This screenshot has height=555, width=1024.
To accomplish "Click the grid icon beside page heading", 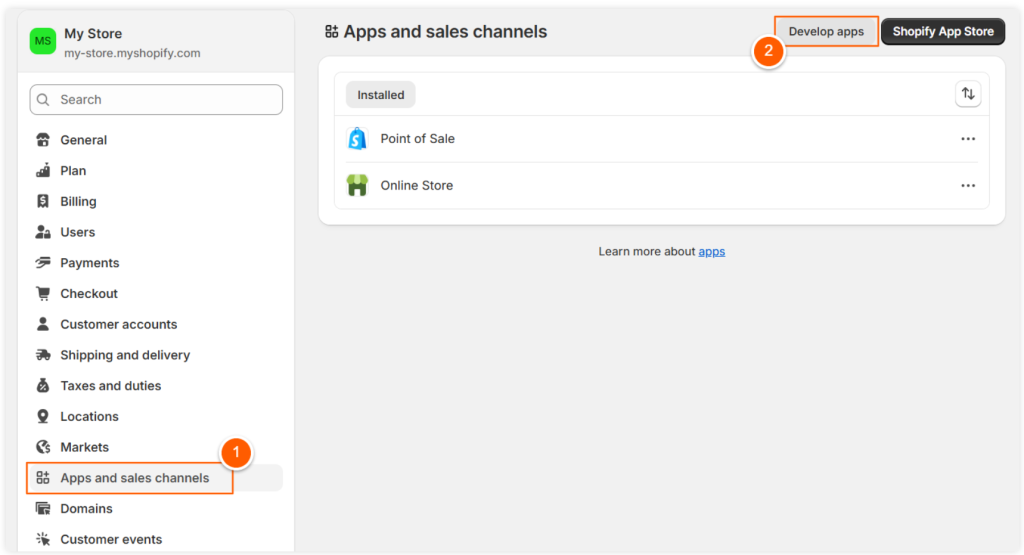I will pos(332,31).
